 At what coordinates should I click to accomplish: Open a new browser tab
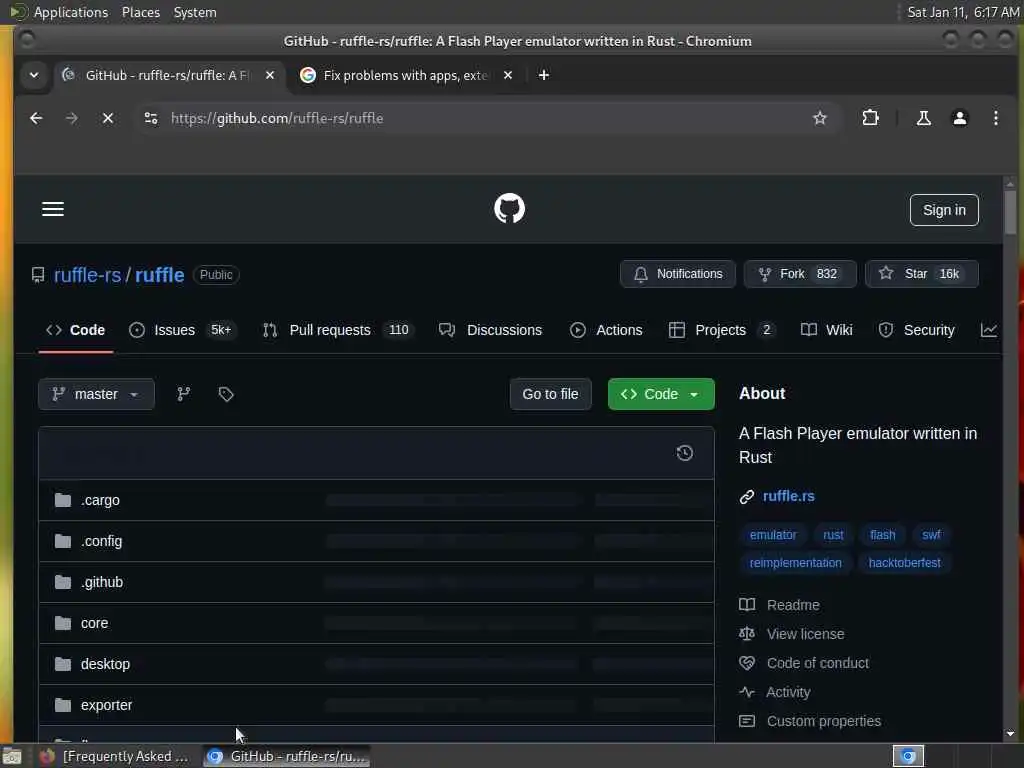point(543,75)
